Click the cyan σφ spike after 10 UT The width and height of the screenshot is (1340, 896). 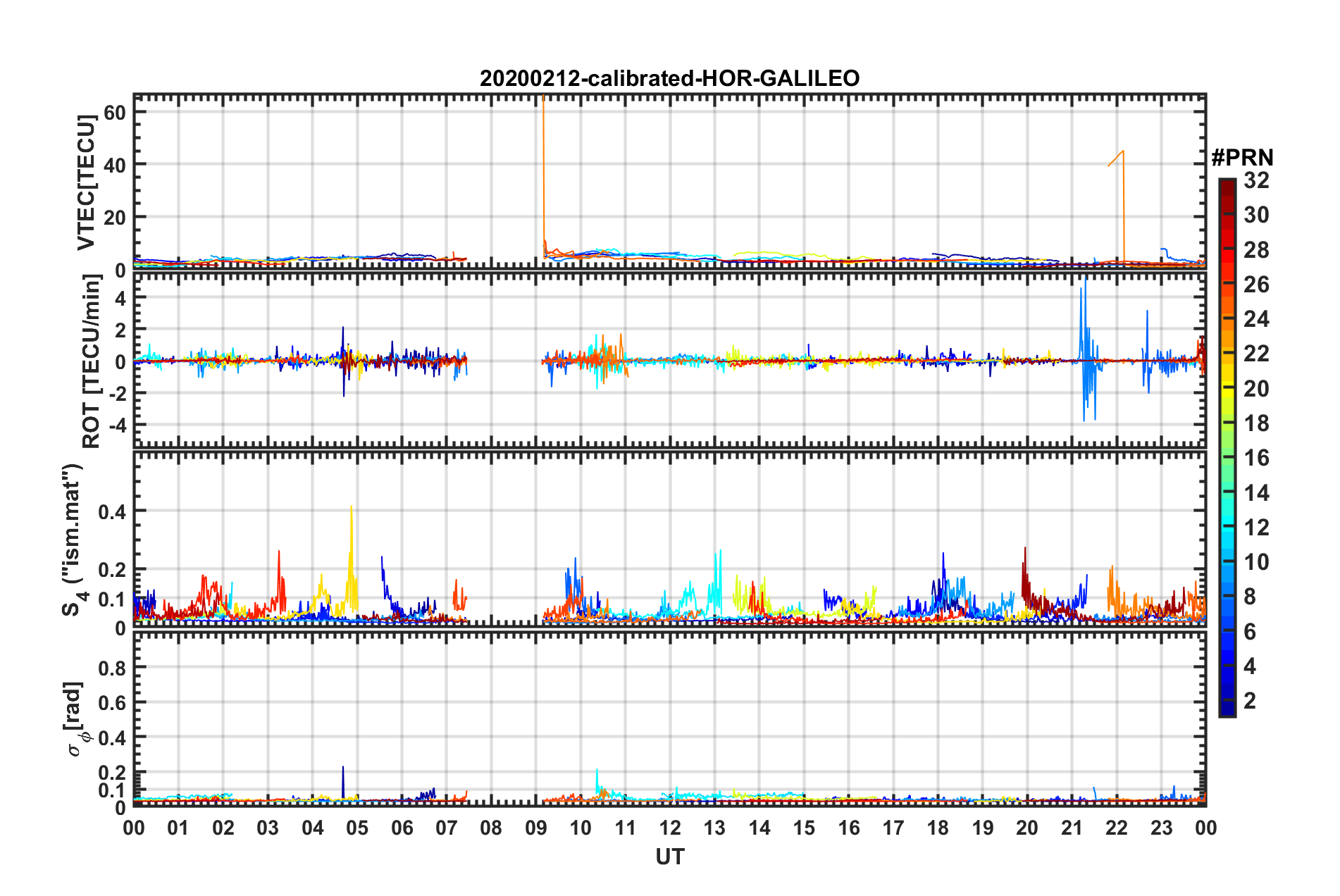pyautogui.click(x=597, y=782)
